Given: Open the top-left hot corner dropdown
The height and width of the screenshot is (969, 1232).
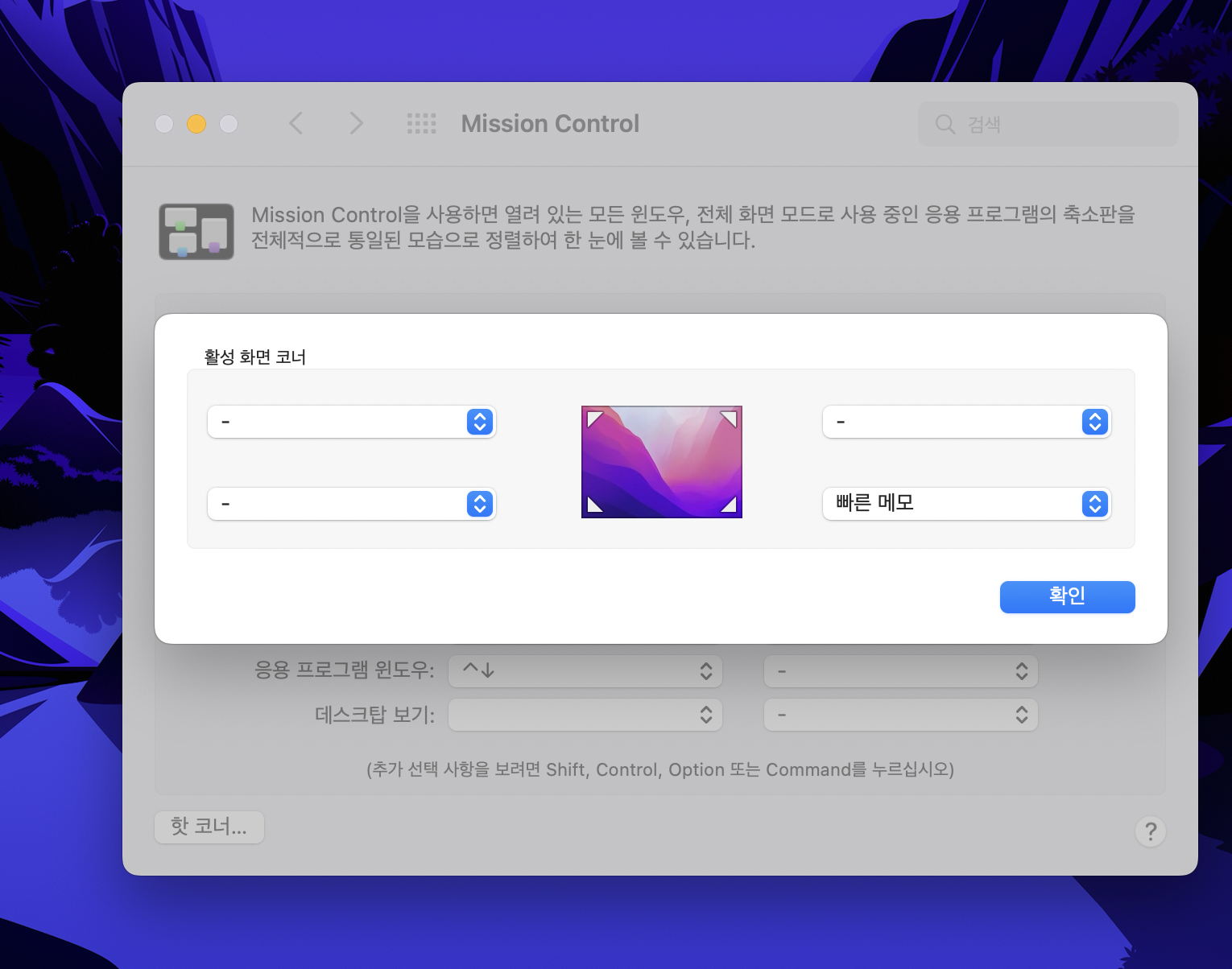Looking at the screenshot, I should (x=351, y=422).
